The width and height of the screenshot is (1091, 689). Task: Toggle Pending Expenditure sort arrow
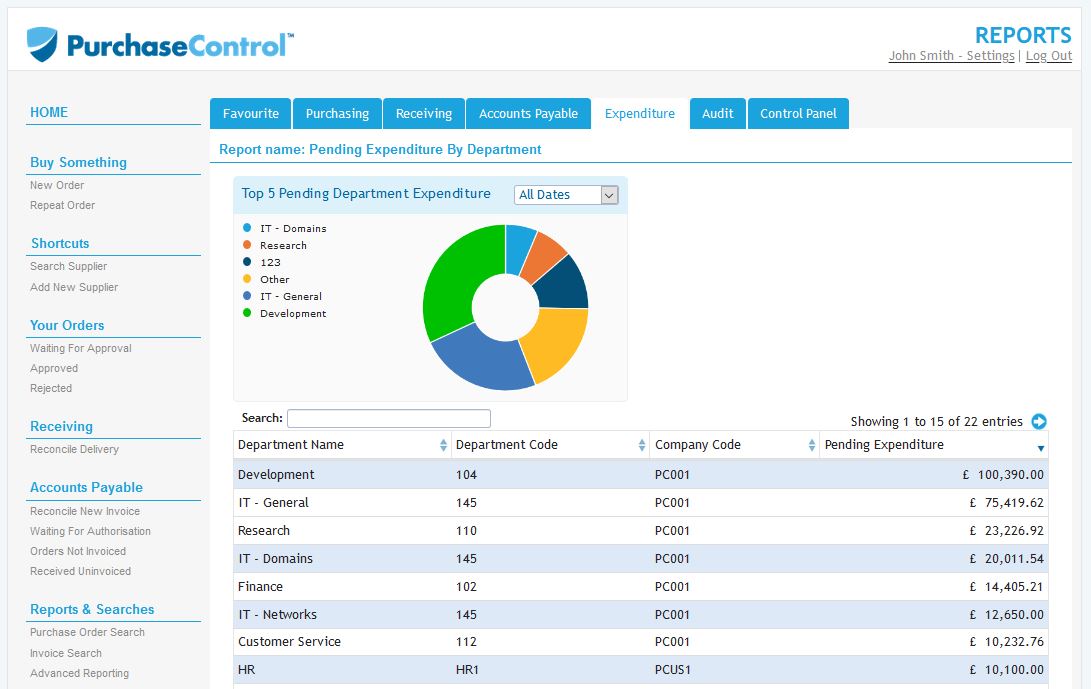point(1040,448)
